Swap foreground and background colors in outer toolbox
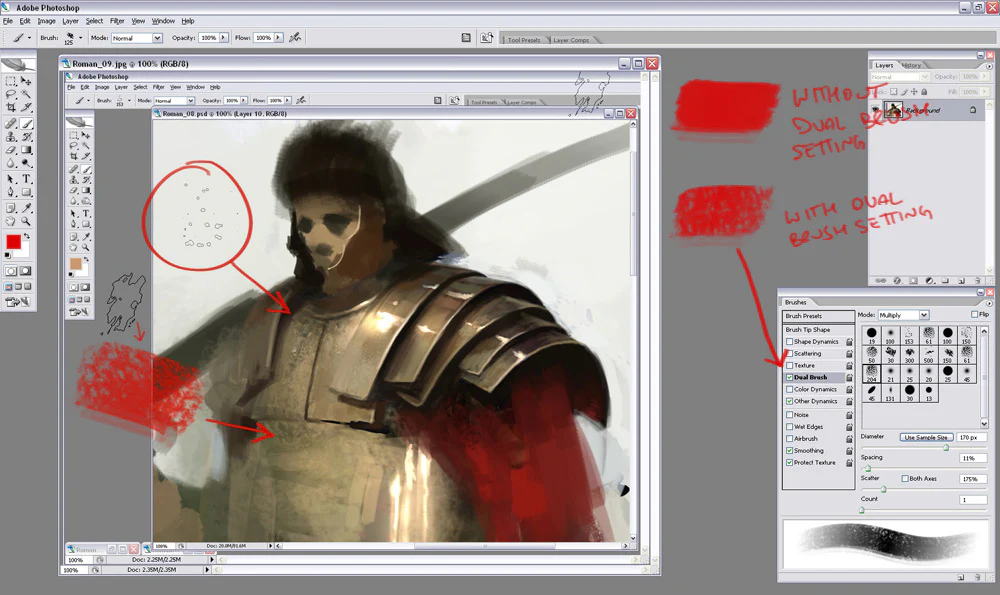This screenshot has width=1000, height=595. click(x=27, y=236)
